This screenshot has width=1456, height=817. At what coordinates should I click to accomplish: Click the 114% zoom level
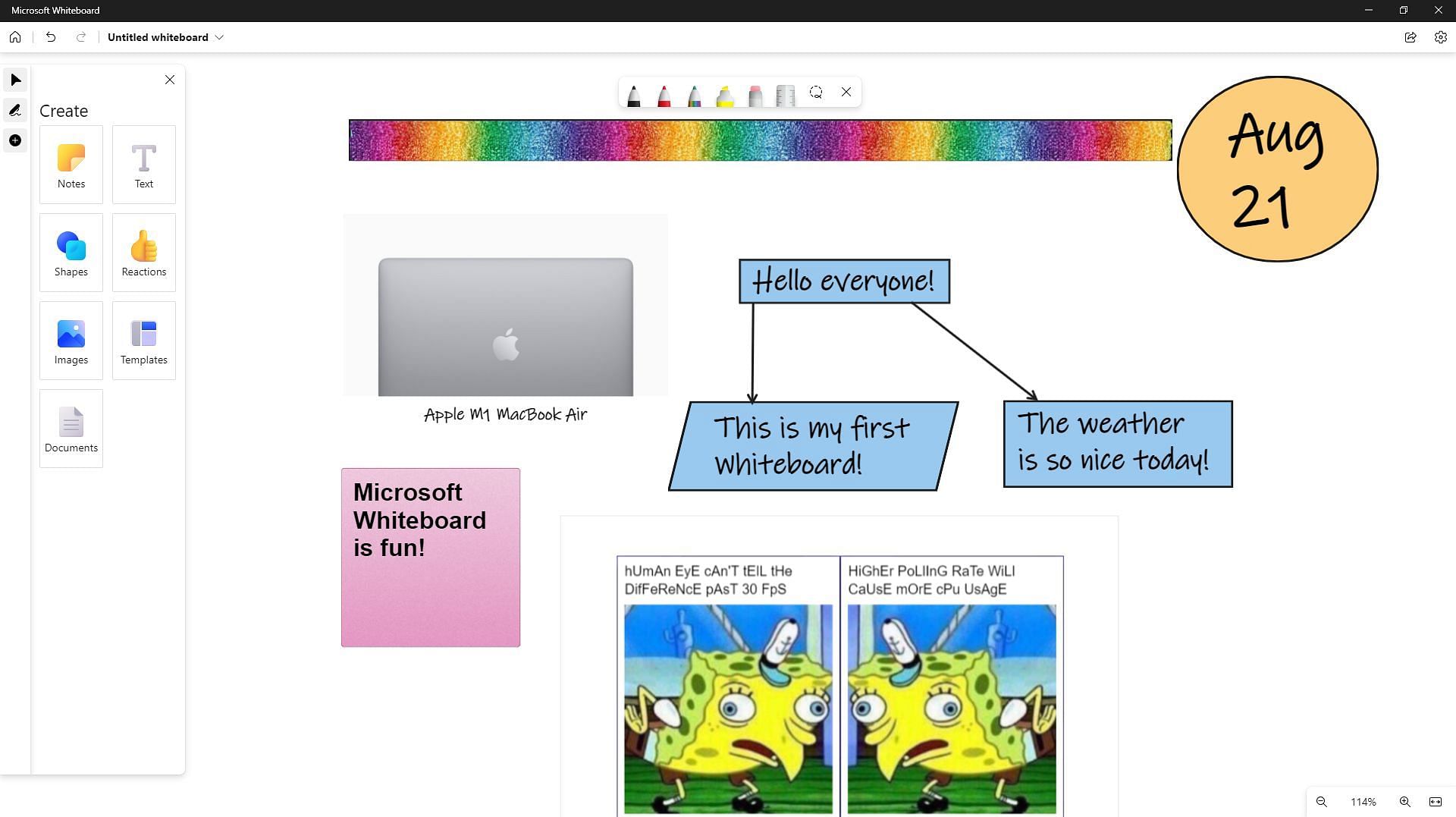[1363, 802]
